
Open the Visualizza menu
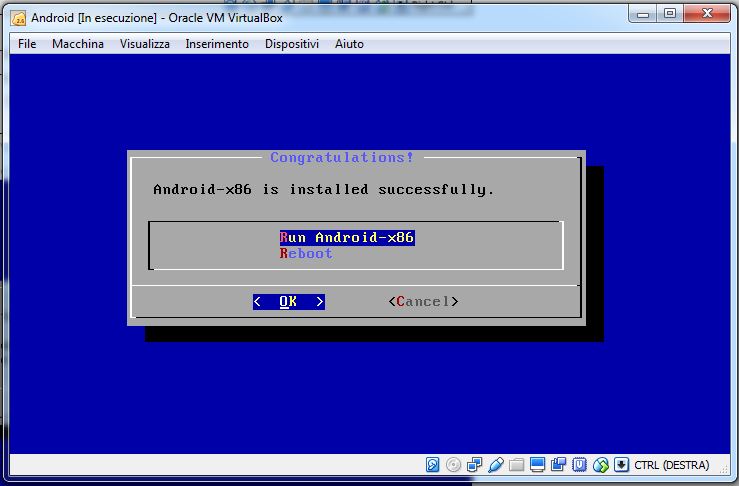coord(145,44)
